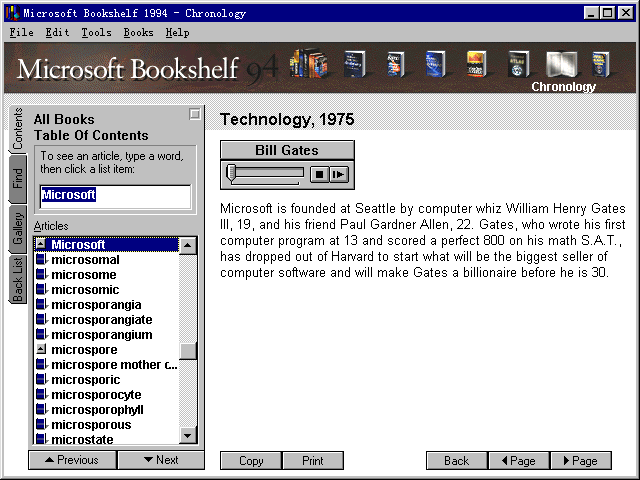Viewport: 640px width, 480px height.
Task: Open the Atlas book icon
Action: (x=518, y=64)
